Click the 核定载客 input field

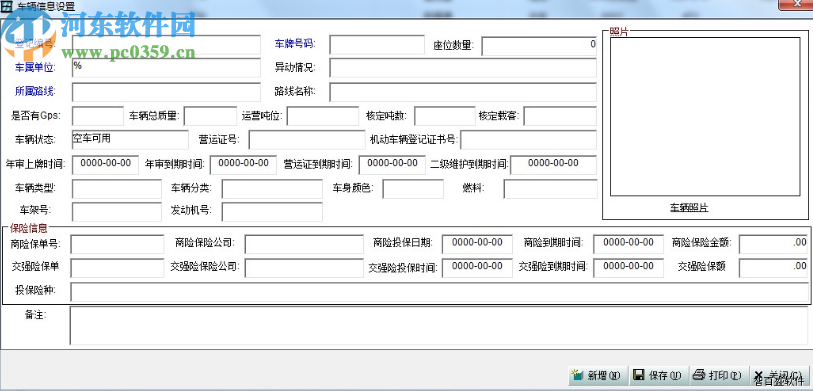tap(560, 116)
